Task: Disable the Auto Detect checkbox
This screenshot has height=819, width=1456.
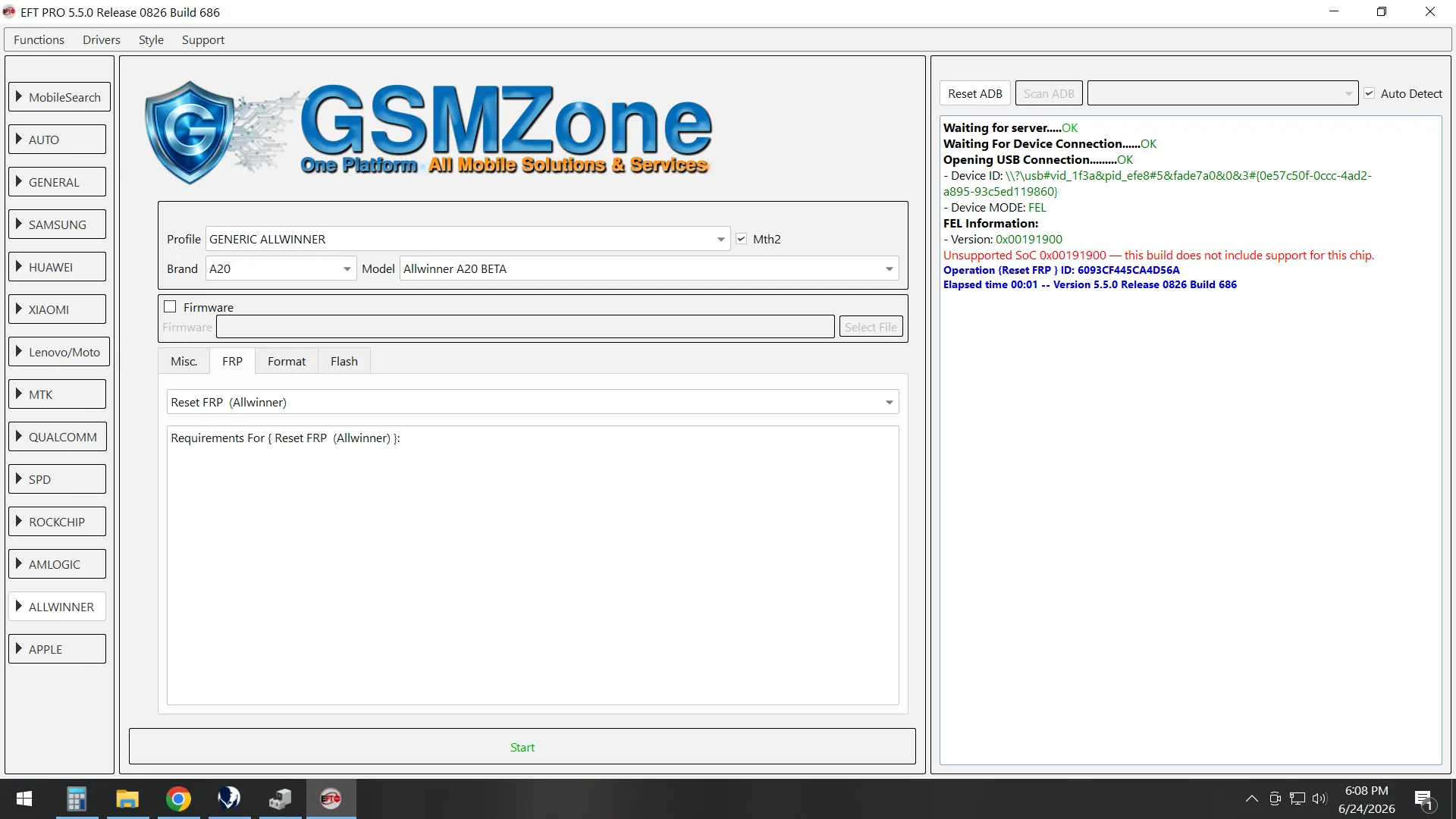Action: (x=1369, y=93)
